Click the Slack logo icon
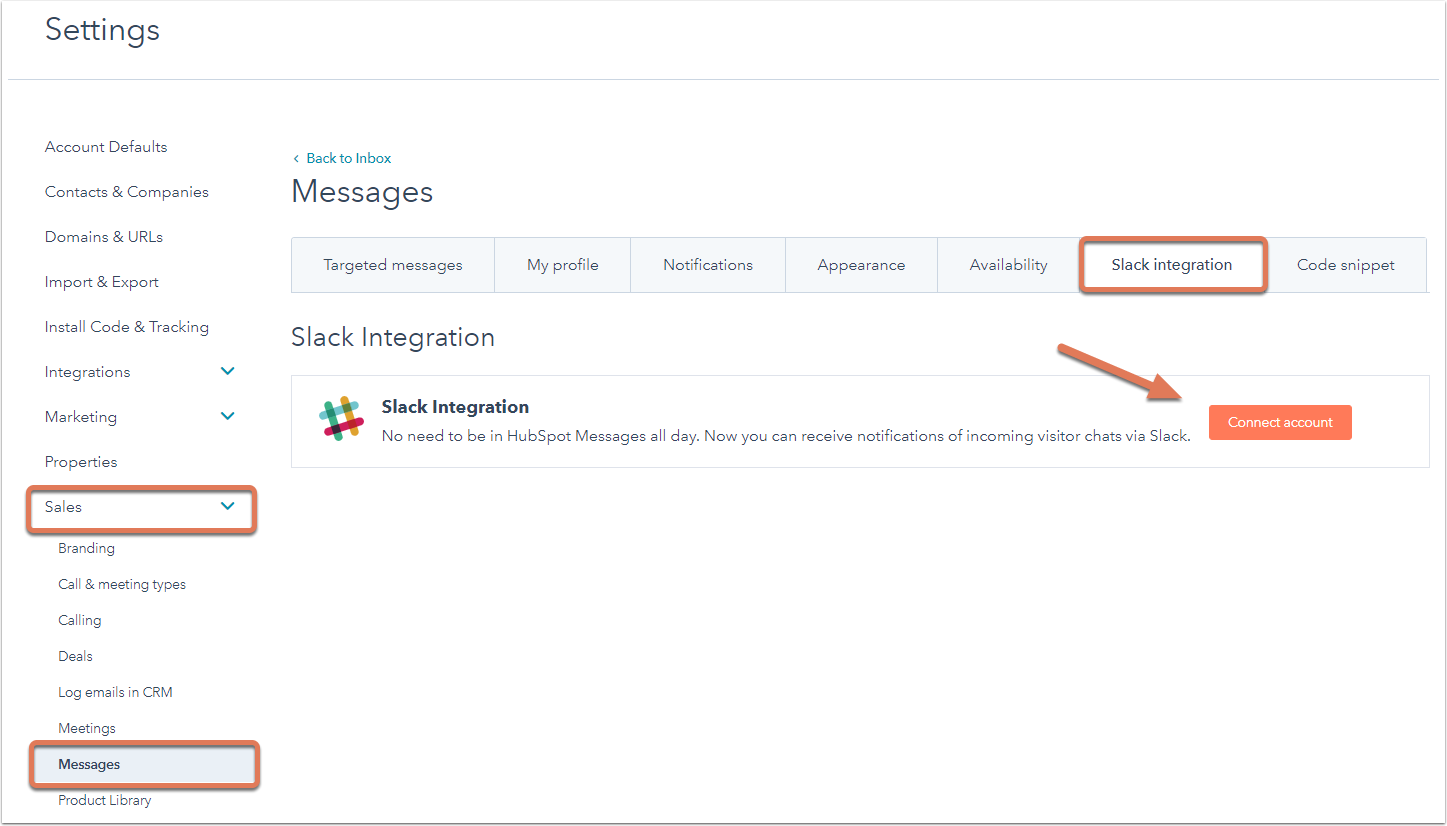 (341, 418)
